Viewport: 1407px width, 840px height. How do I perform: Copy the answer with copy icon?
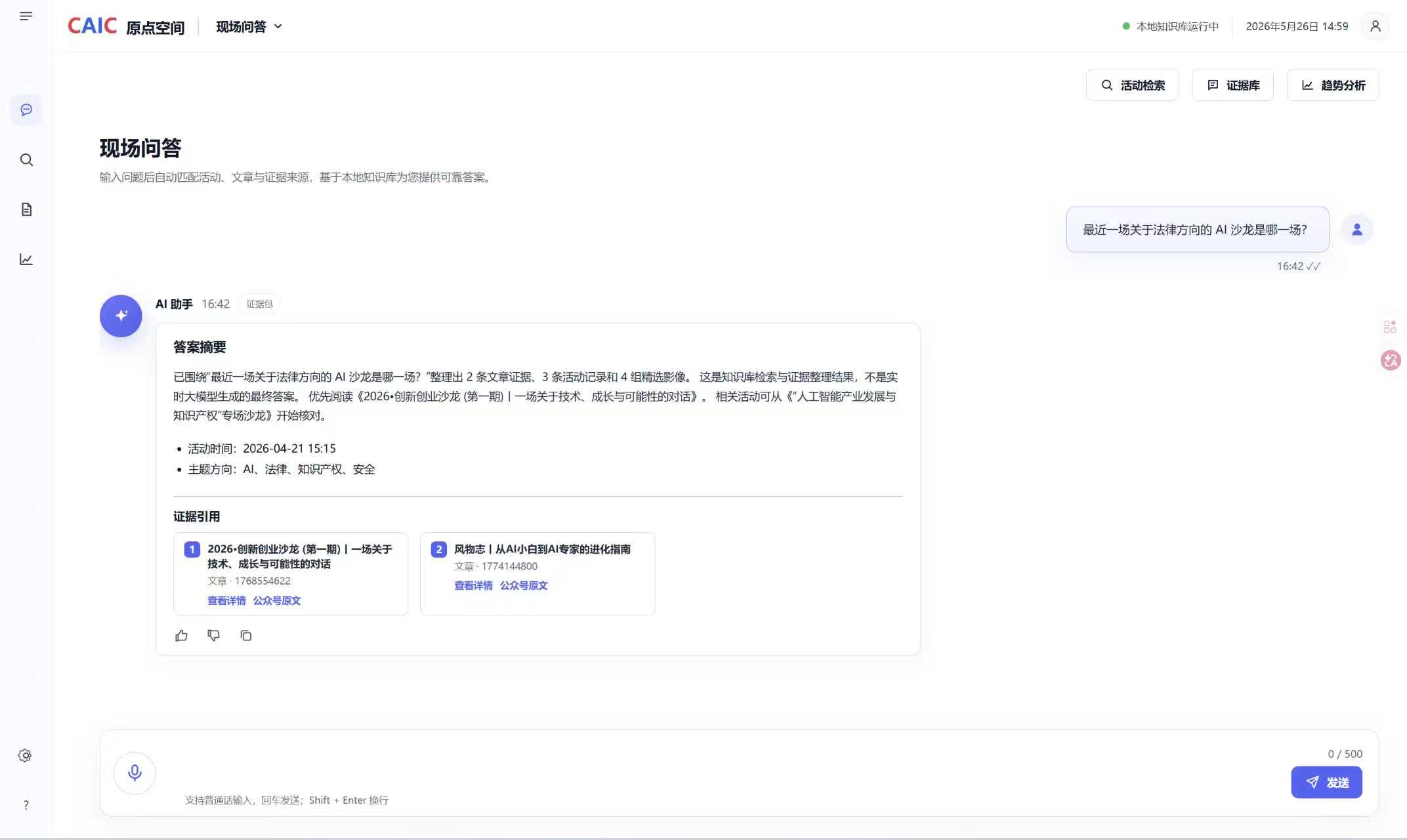point(246,635)
